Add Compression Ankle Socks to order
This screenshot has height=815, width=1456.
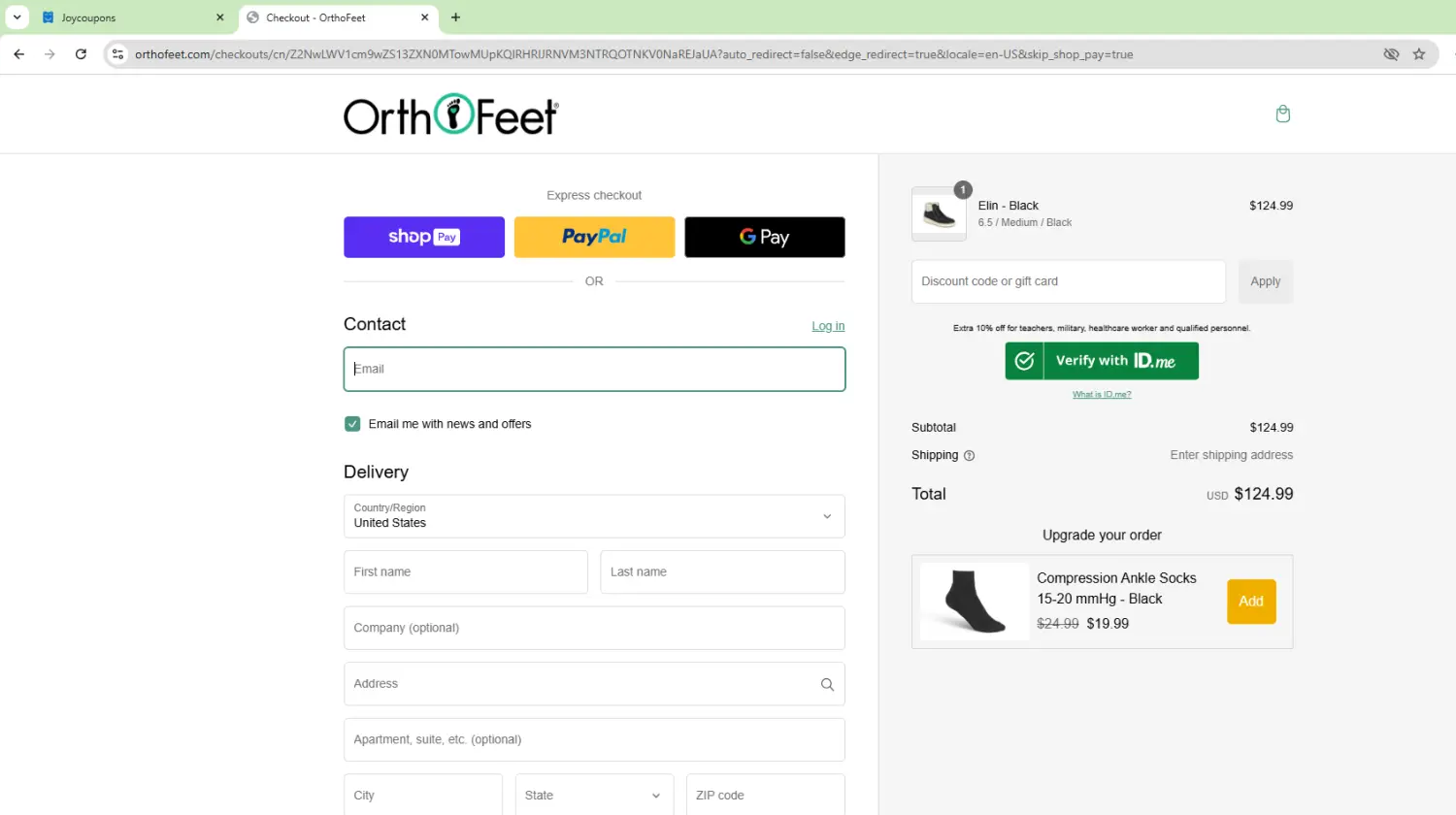1251,602
